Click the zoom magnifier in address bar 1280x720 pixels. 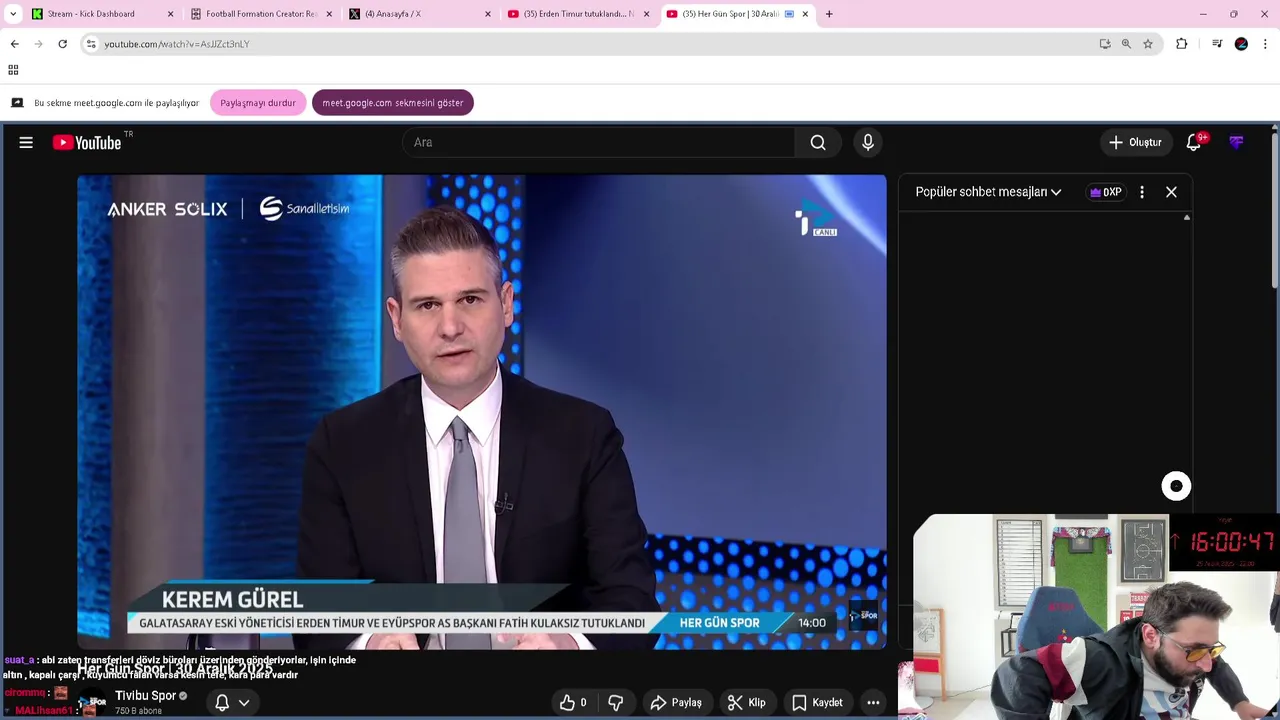tap(1126, 44)
